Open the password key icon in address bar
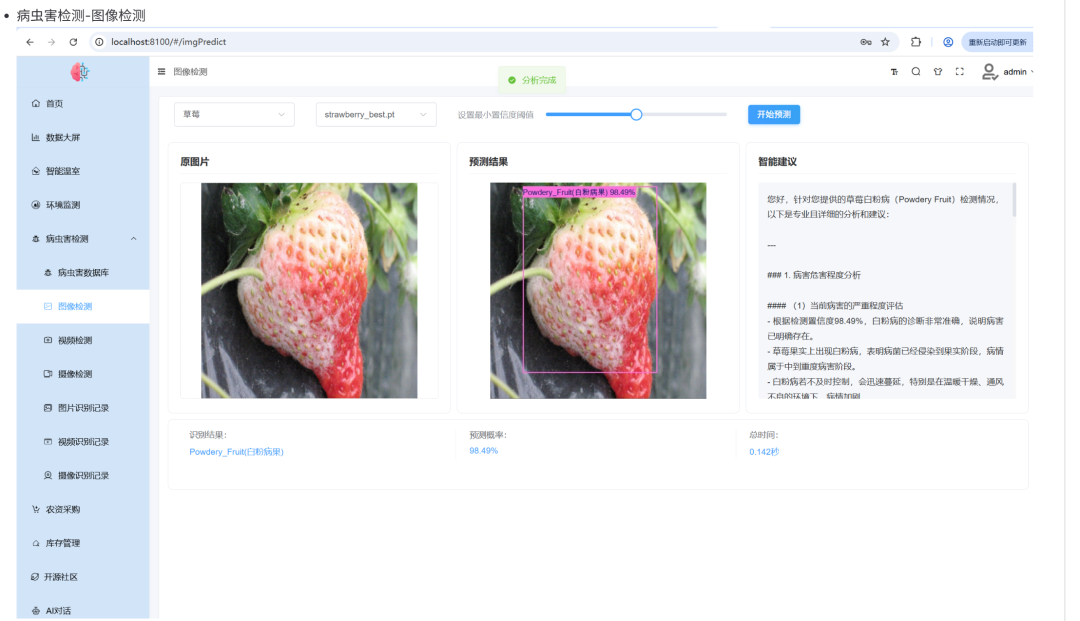The image size is (1080, 621). tap(866, 42)
